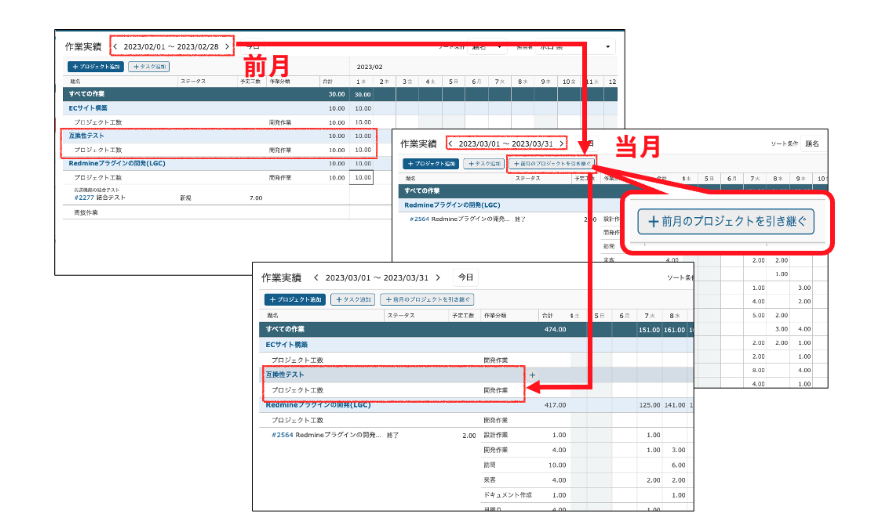Go to previous month in the February panel
Viewport: 873px width, 532px height.
115,46
